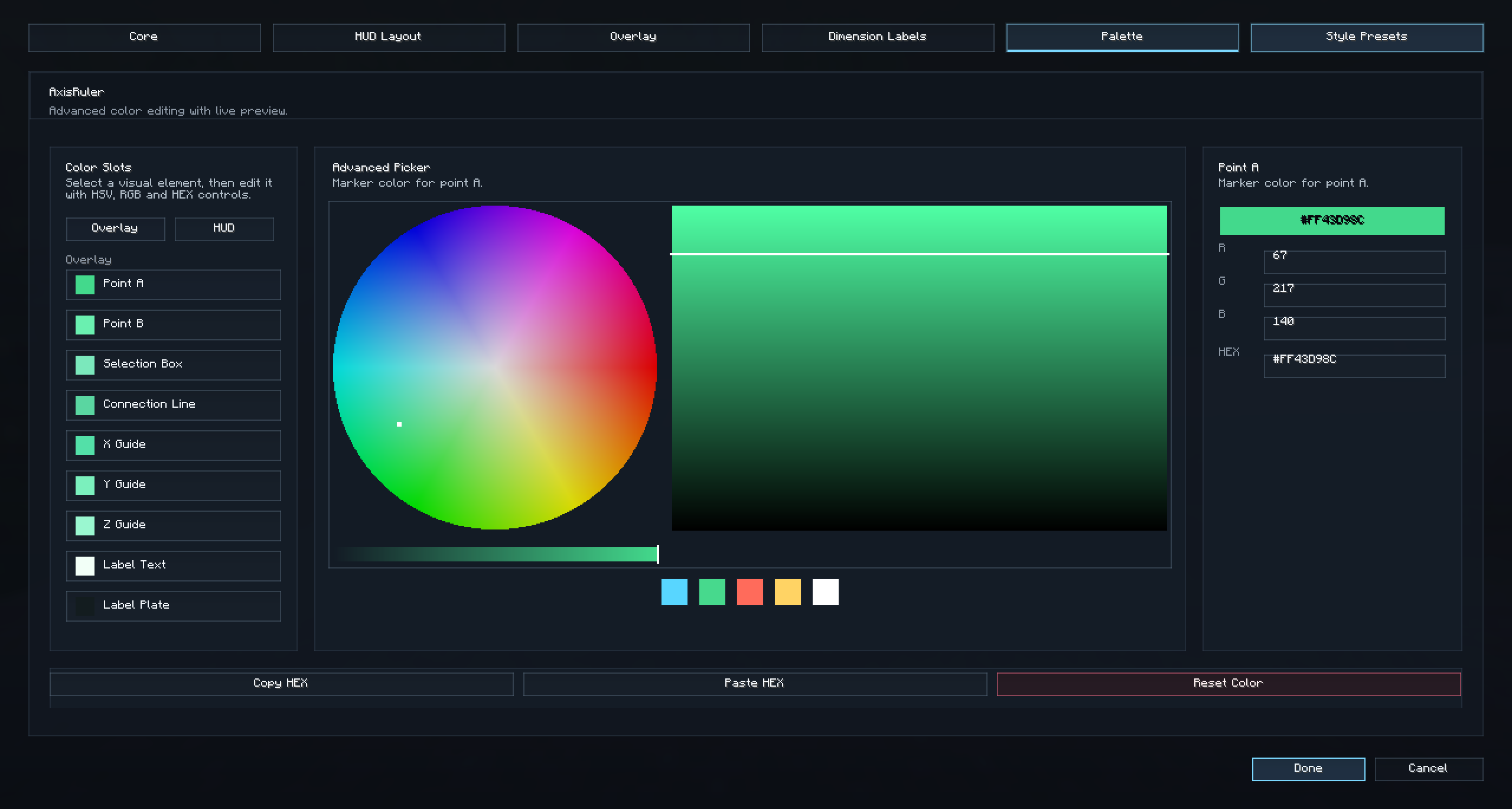Click the #FF43D98C color preview bar
This screenshot has height=809, width=1512.
[1332, 221]
